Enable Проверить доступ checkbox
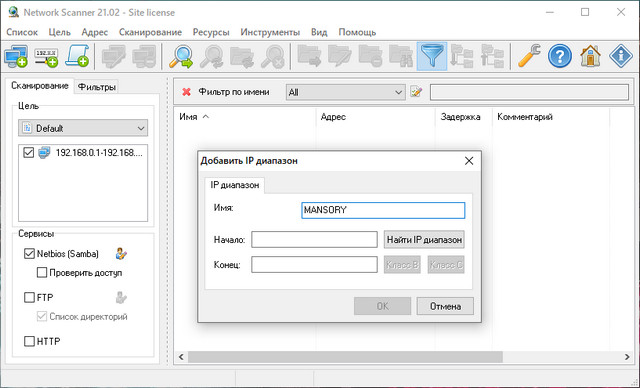This screenshot has height=388, width=640. click(42, 273)
